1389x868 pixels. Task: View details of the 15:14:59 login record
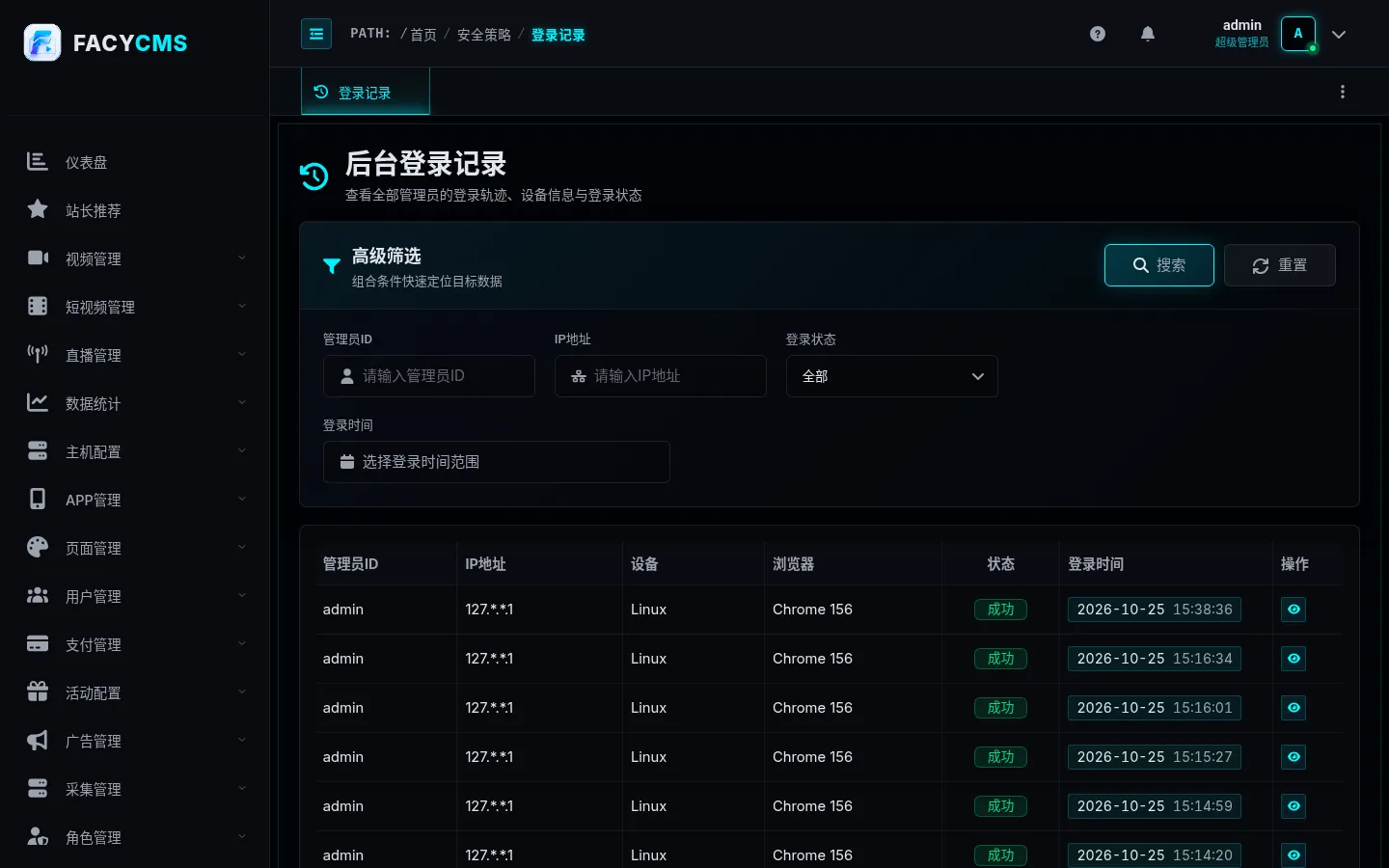click(x=1294, y=806)
